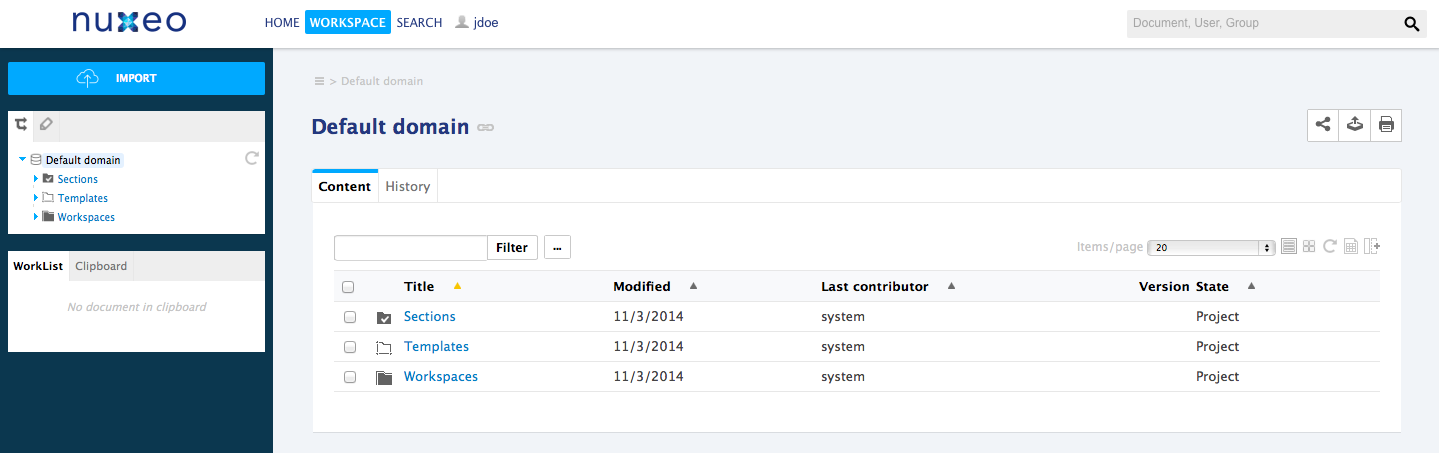Click the permalink chain icon by the title
The image size is (1439, 453).
point(486,128)
